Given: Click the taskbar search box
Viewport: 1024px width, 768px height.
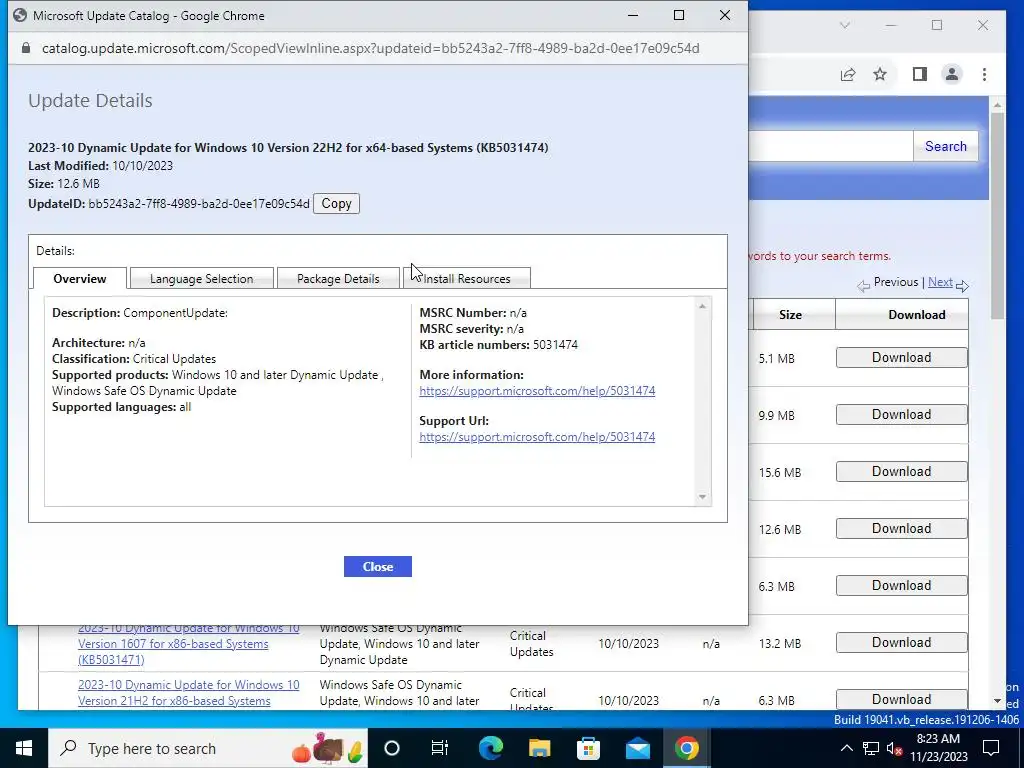Looking at the screenshot, I should click(208, 748).
